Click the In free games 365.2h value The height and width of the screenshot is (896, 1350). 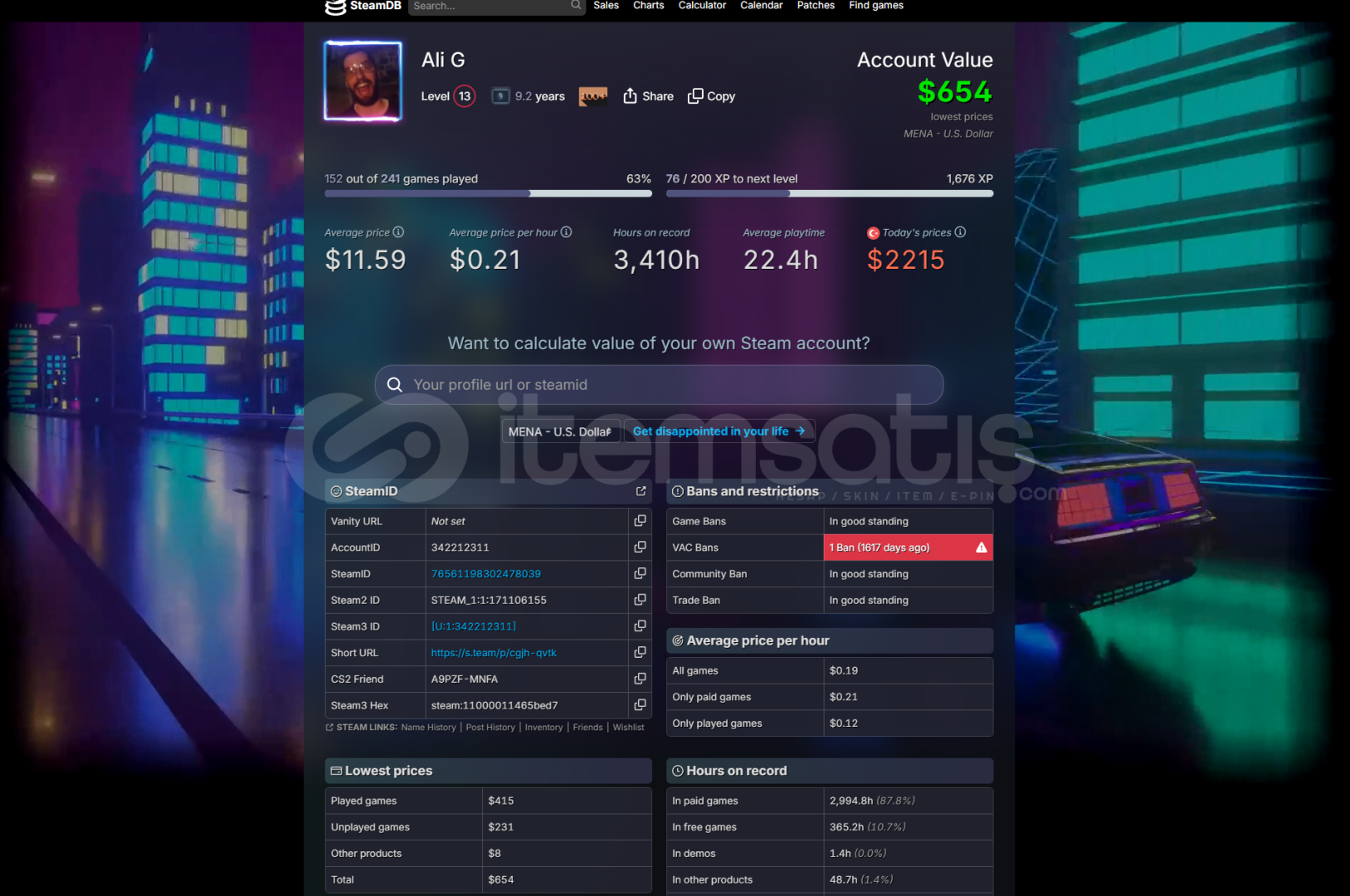coord(867,827)
